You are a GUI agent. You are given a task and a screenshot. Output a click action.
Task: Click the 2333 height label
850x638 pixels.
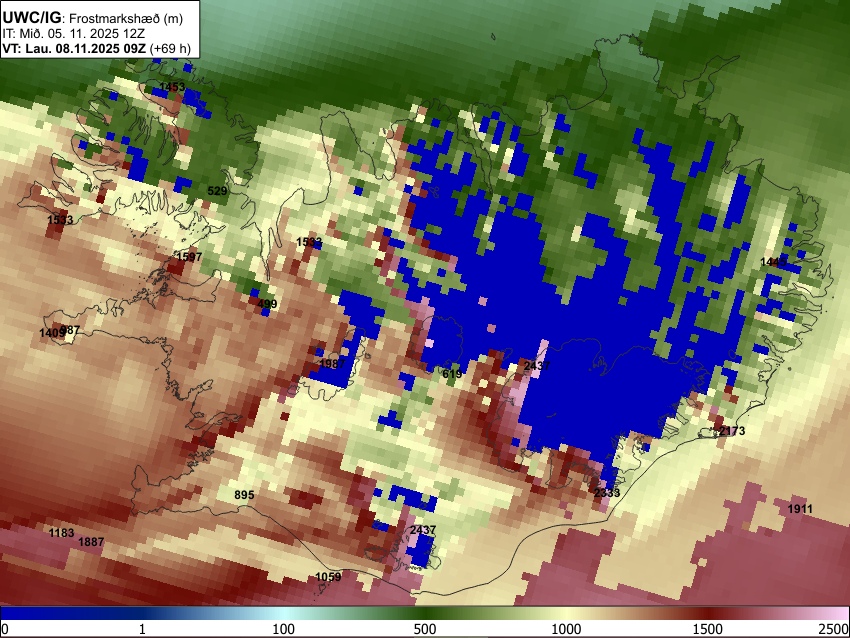pos(607,493)
